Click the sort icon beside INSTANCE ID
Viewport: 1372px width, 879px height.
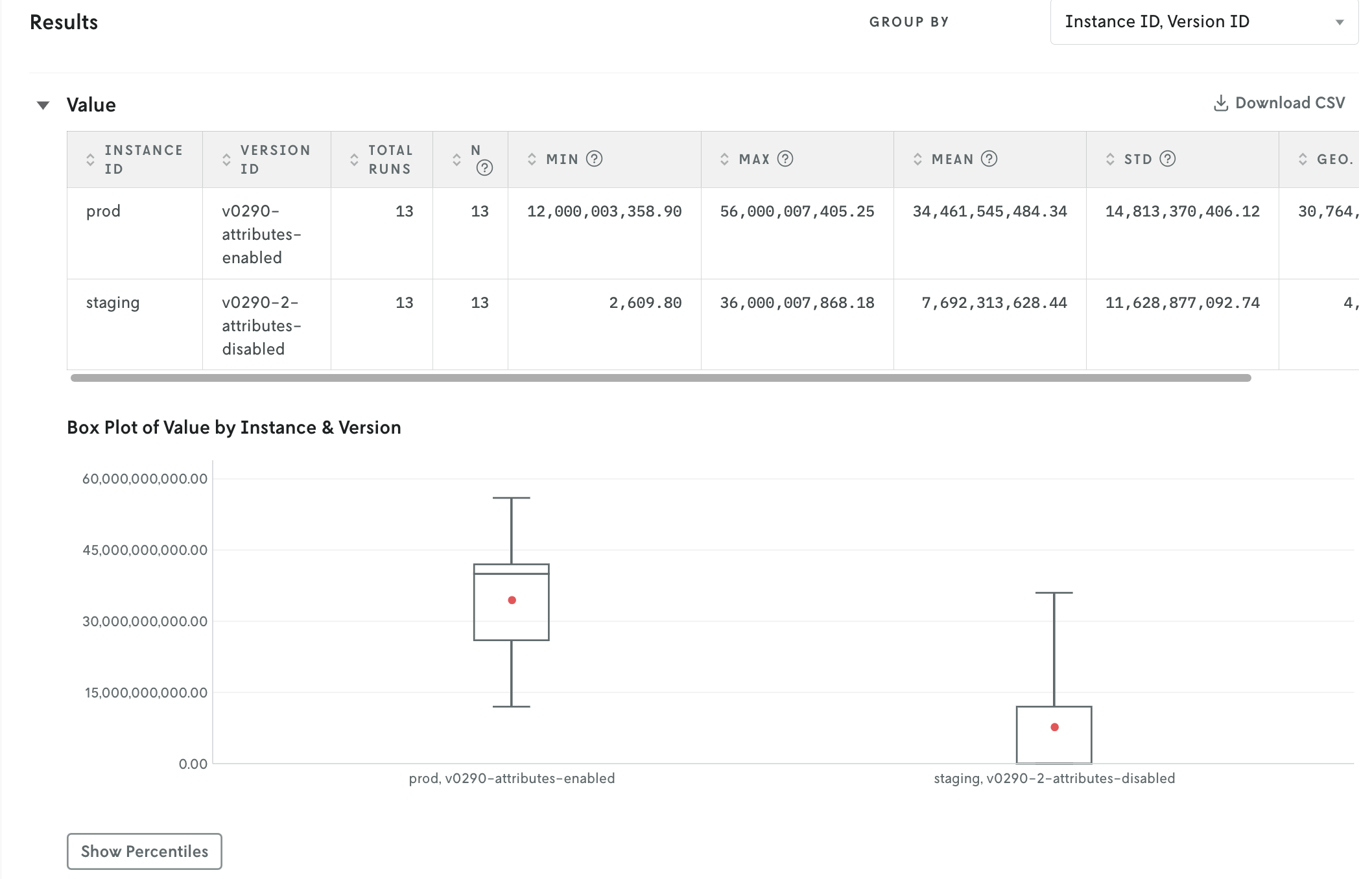click(x=89, y=159)
